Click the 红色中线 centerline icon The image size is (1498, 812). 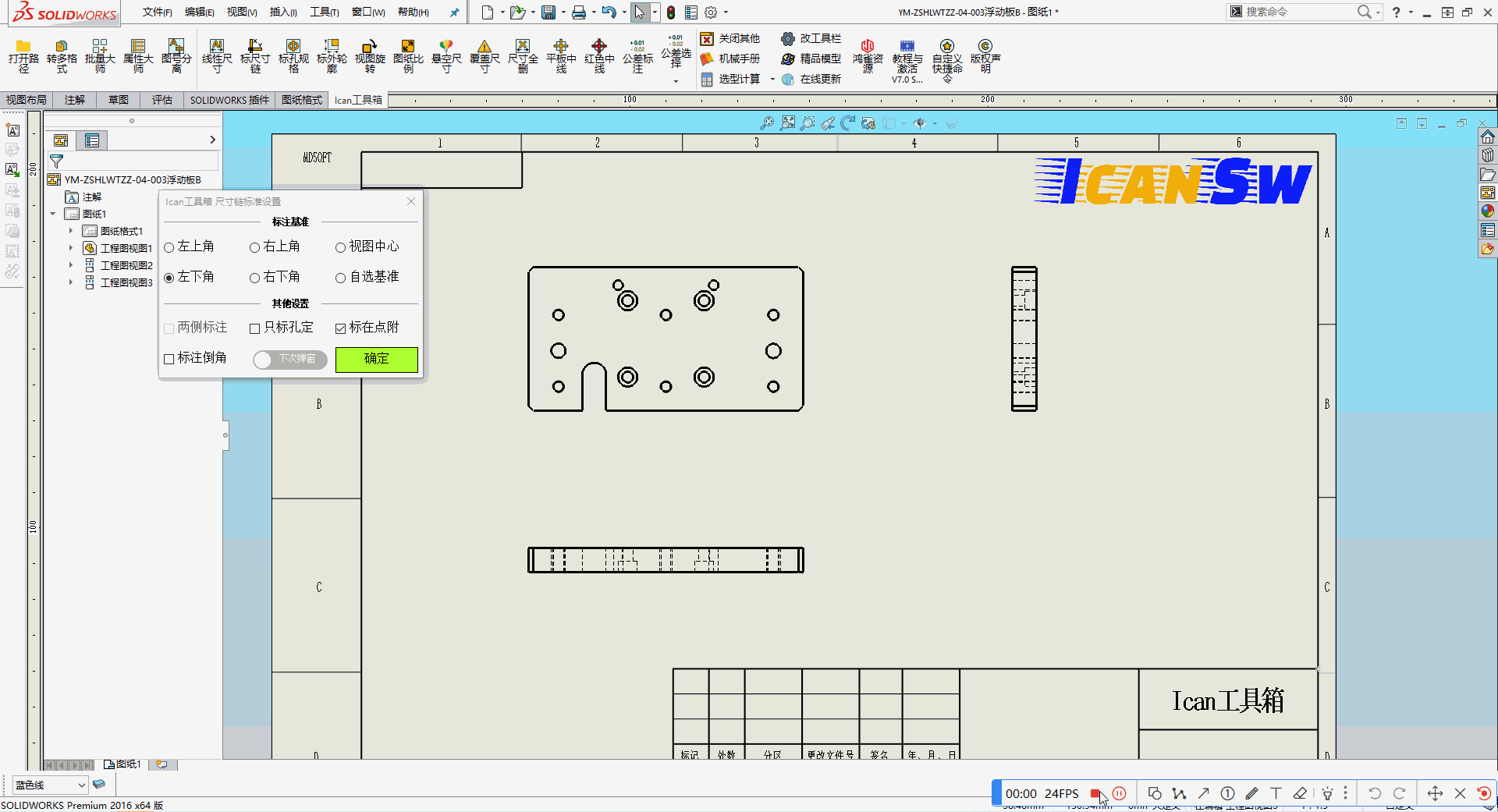pos(599,47)
